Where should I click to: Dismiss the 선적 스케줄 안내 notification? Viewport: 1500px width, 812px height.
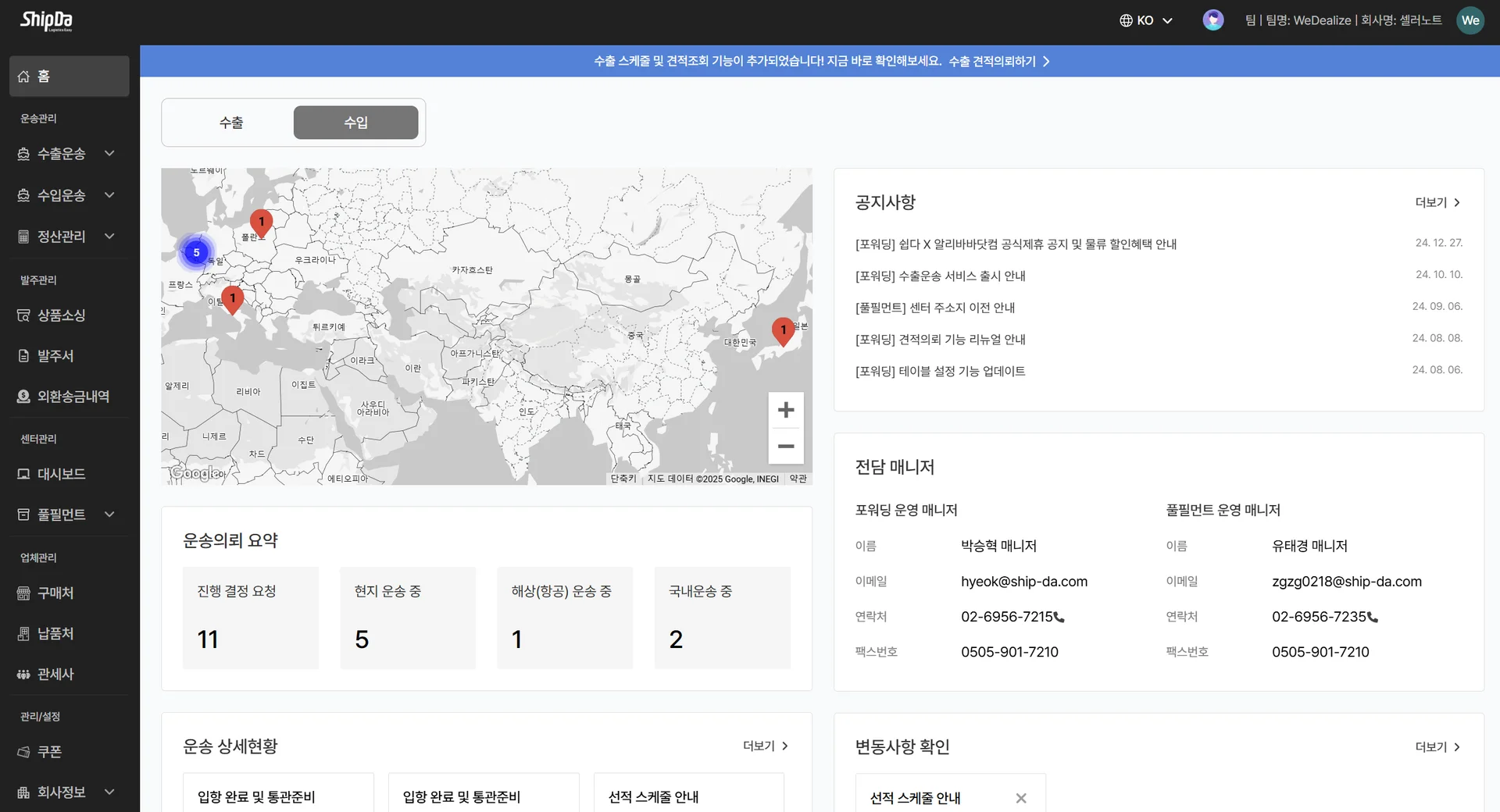coord(1021,798)
